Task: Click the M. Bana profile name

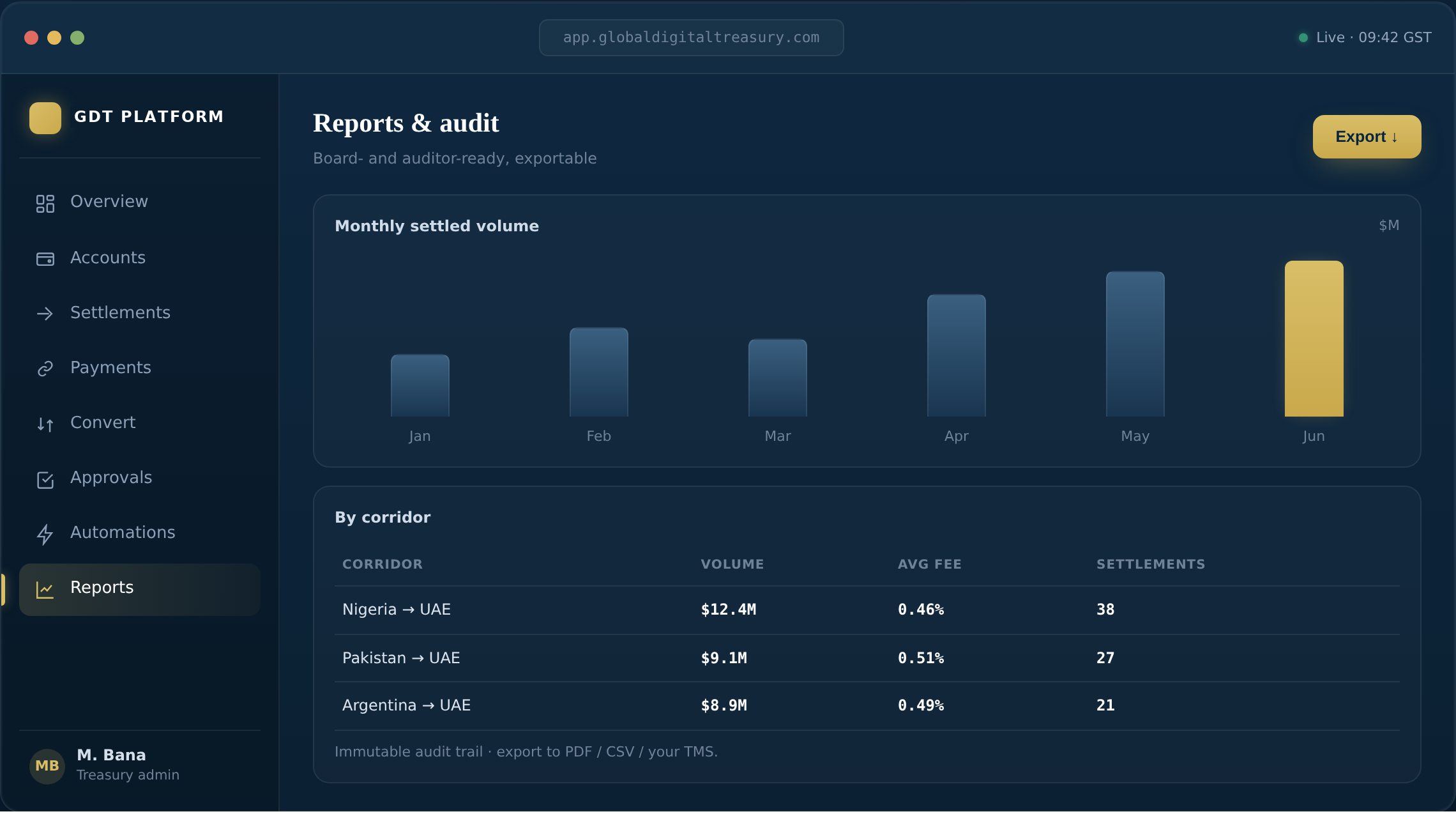Action: 111,755
